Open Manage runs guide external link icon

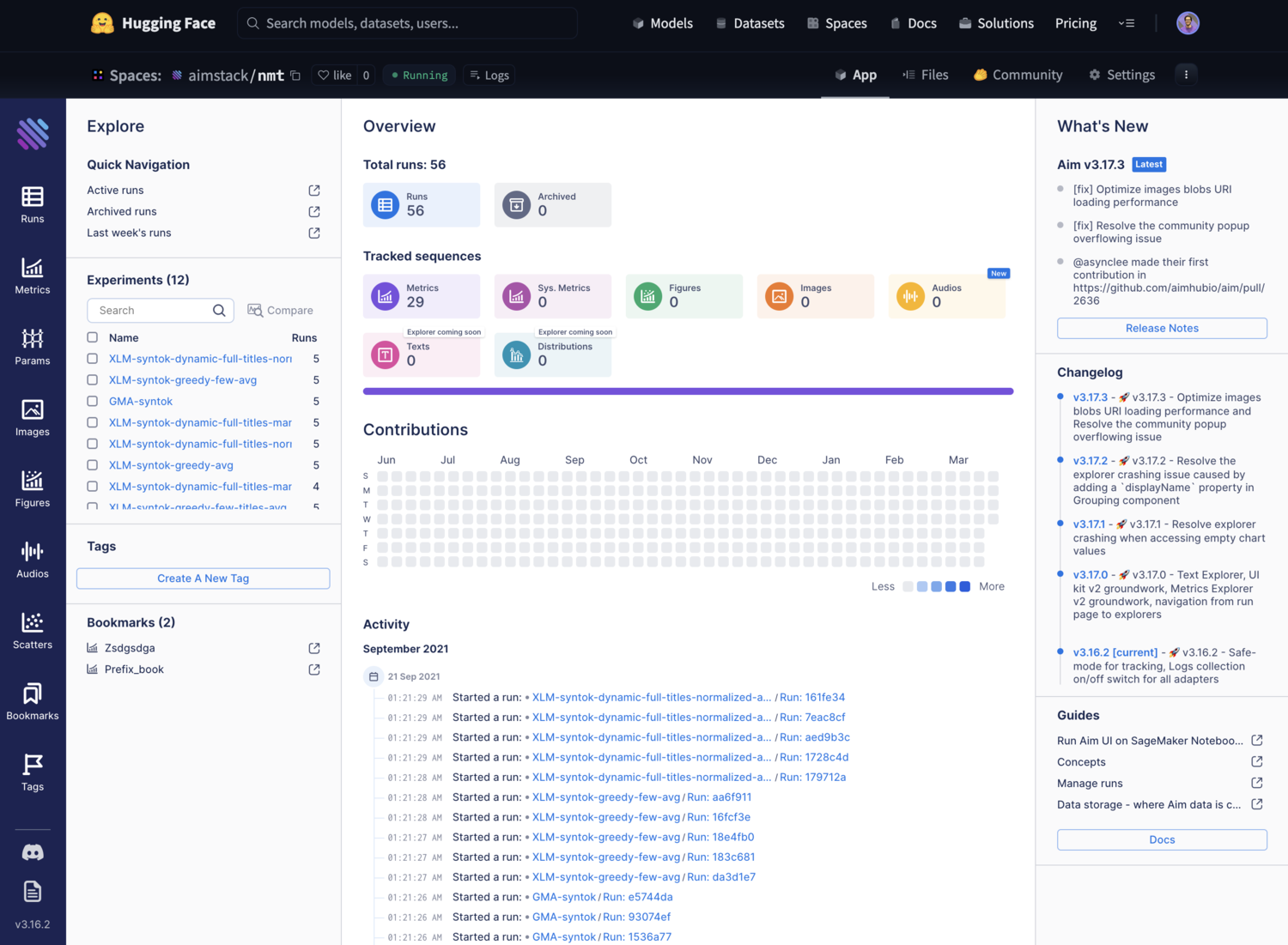(1257, 783)
